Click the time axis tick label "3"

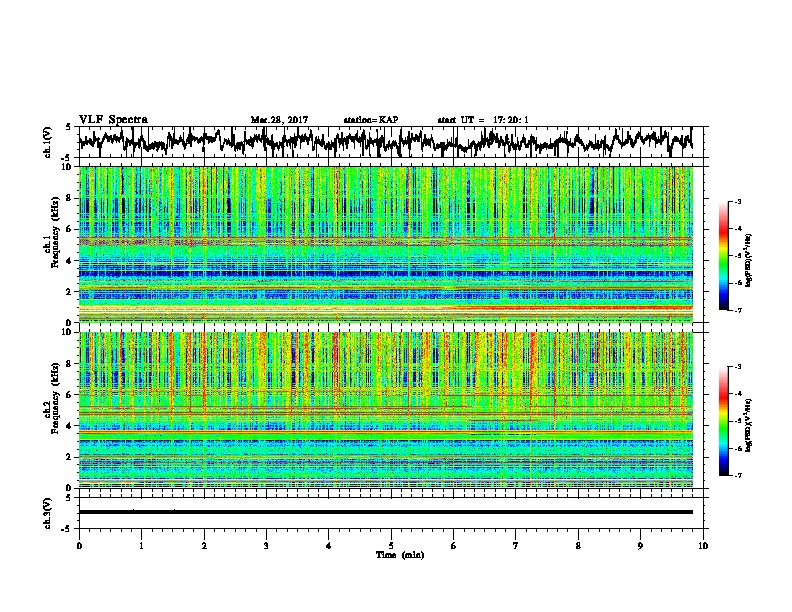click(x=266, y=545)
